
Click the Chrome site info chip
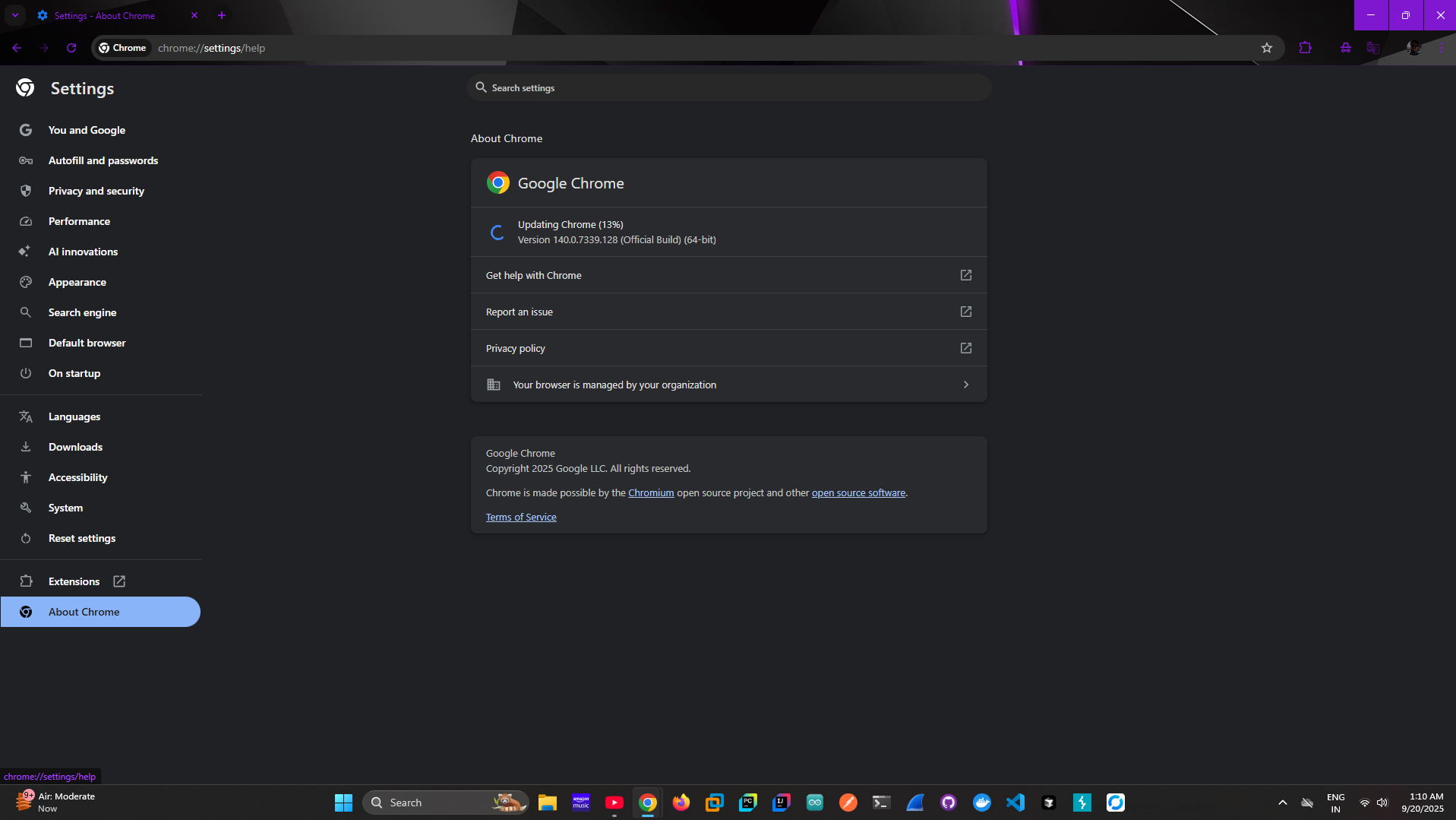[x=122, y=48]
